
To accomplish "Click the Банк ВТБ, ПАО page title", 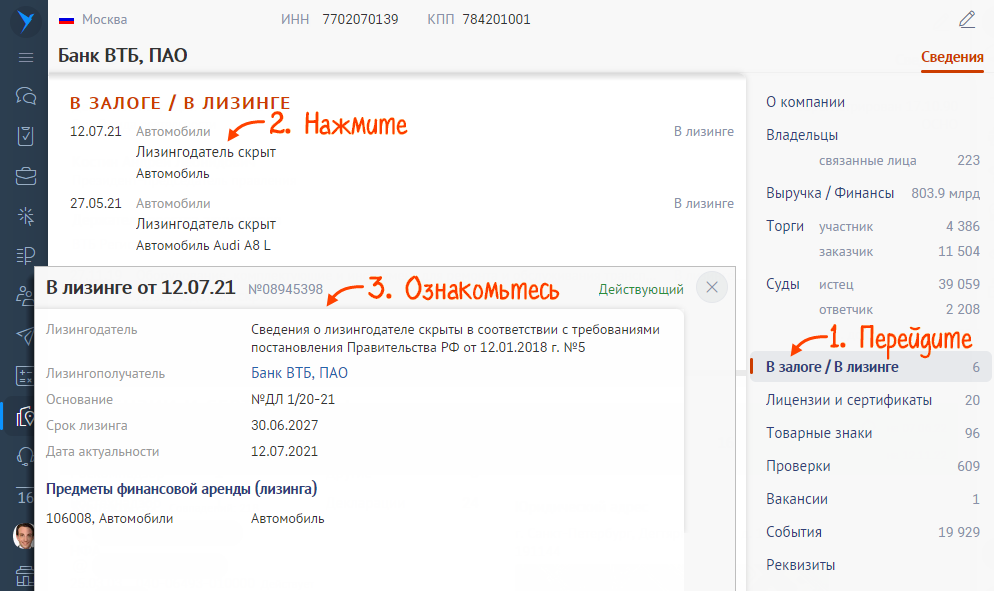I will click(122, 56).
